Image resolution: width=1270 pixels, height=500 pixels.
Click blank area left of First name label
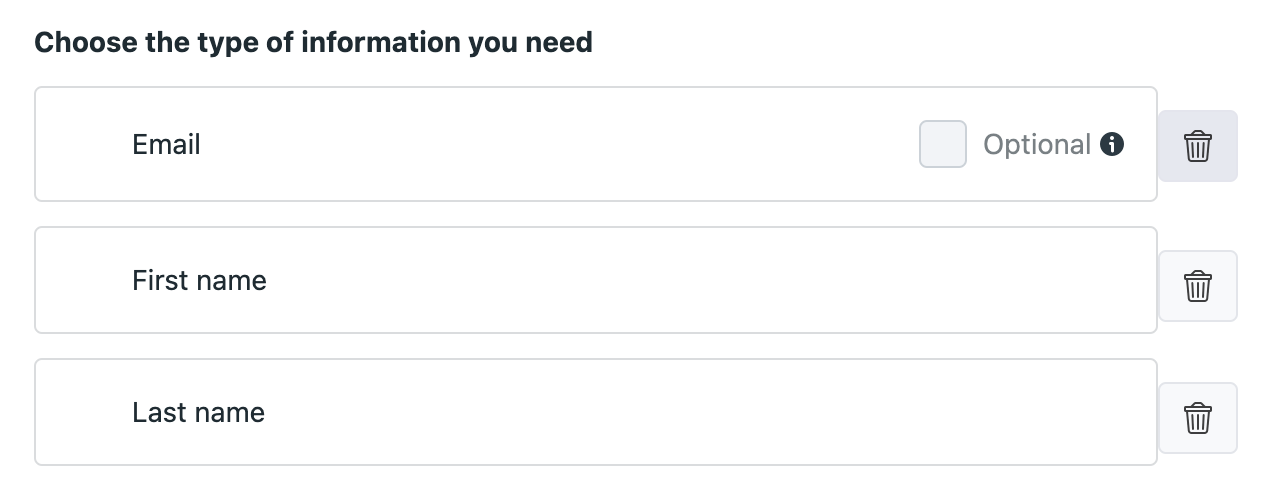84,280
